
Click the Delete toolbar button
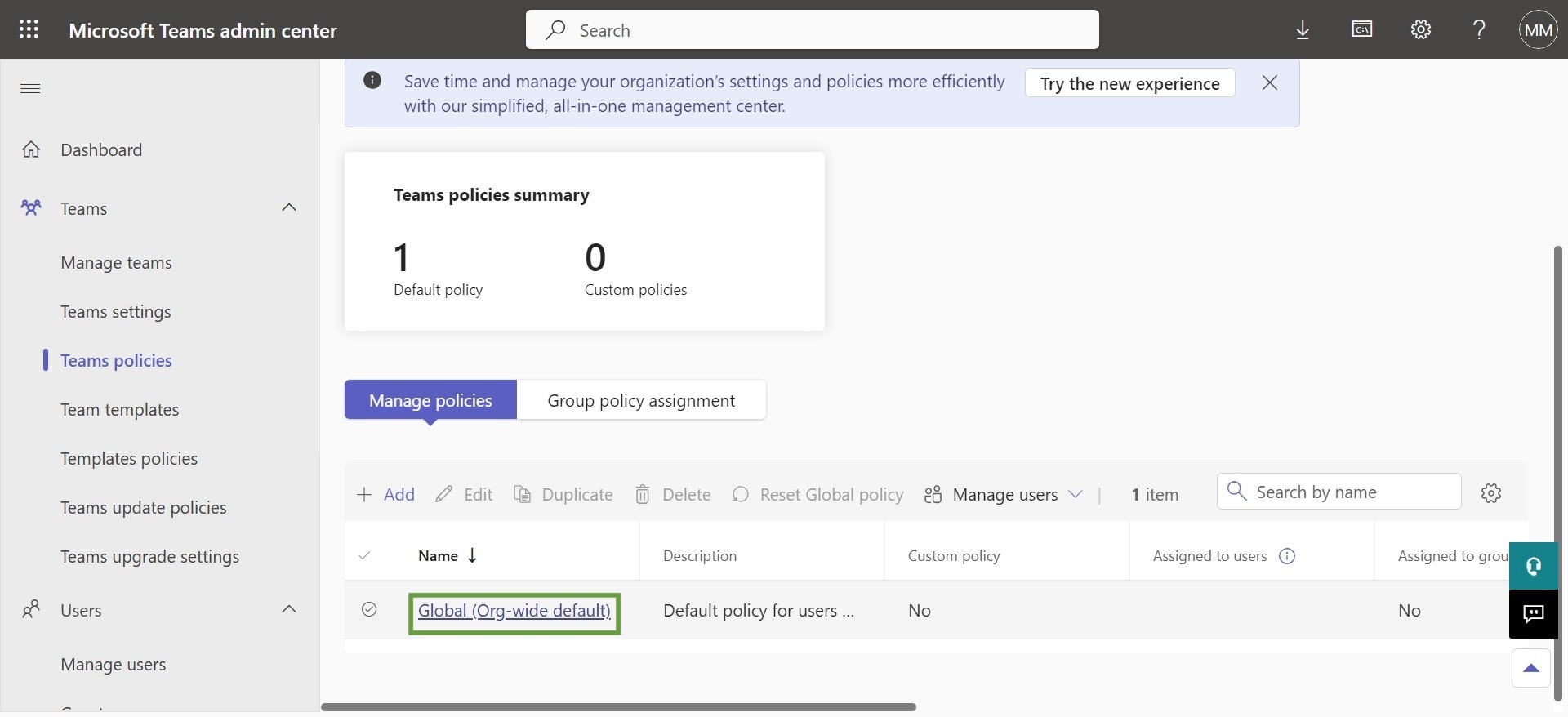(673, 494)
